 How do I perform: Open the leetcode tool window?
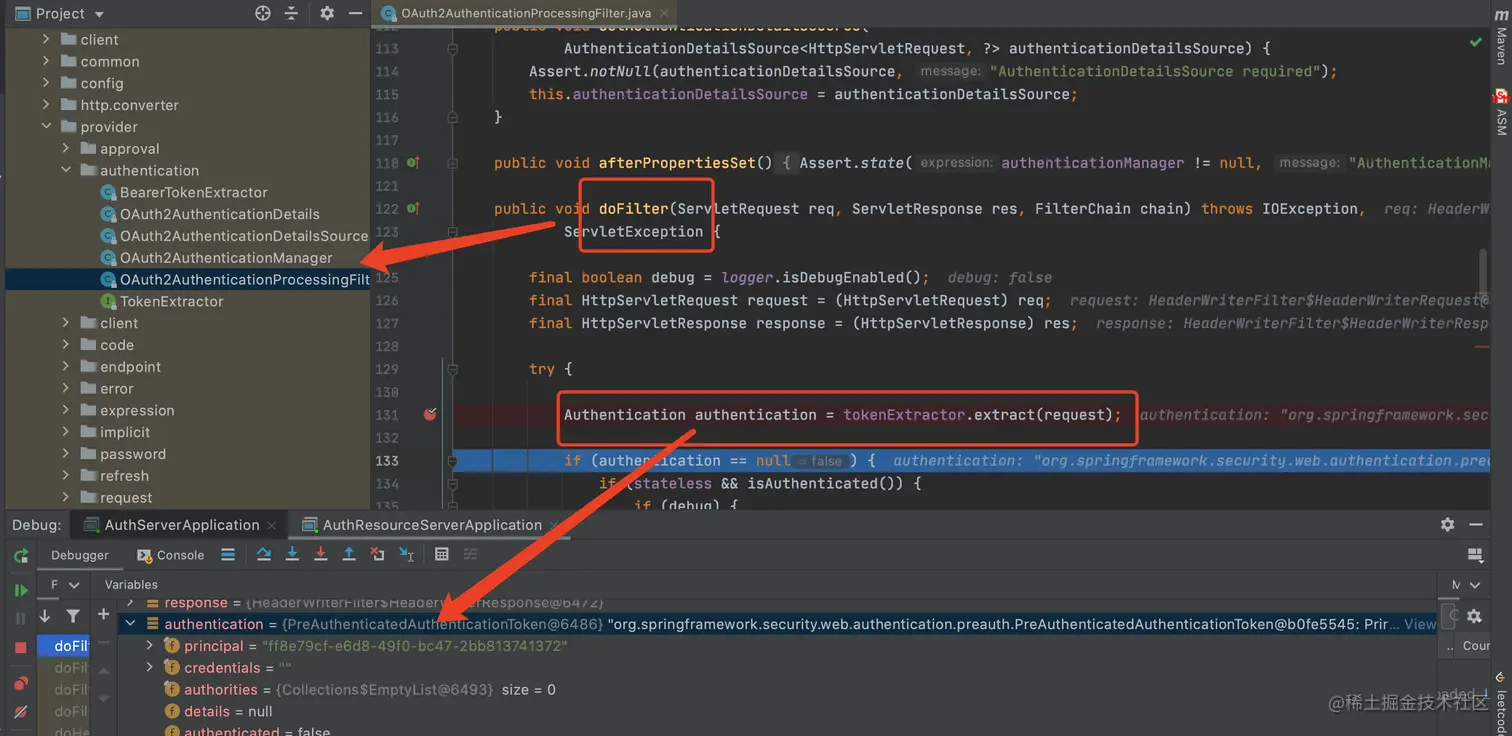click(1500, 705)
